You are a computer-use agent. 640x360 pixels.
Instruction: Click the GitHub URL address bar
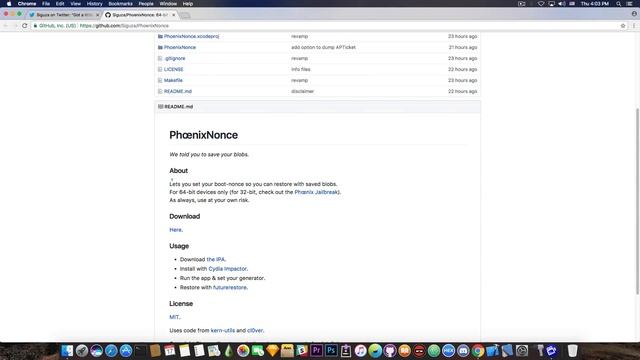(x=327, y=26)
